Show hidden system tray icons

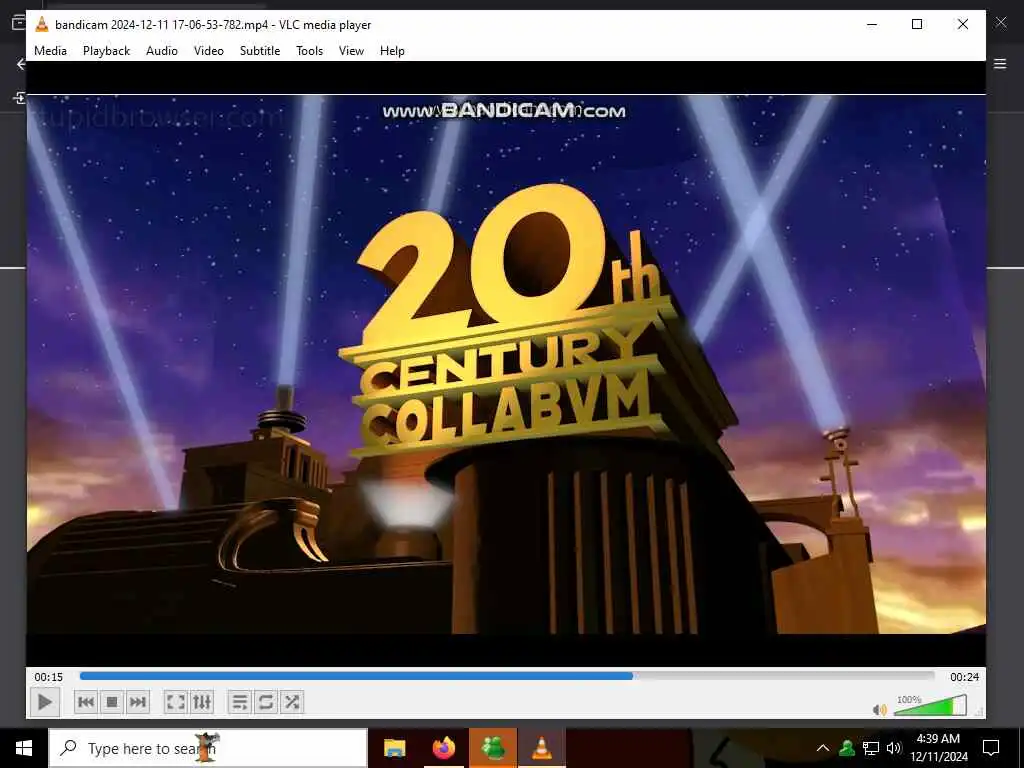[823, 748]
